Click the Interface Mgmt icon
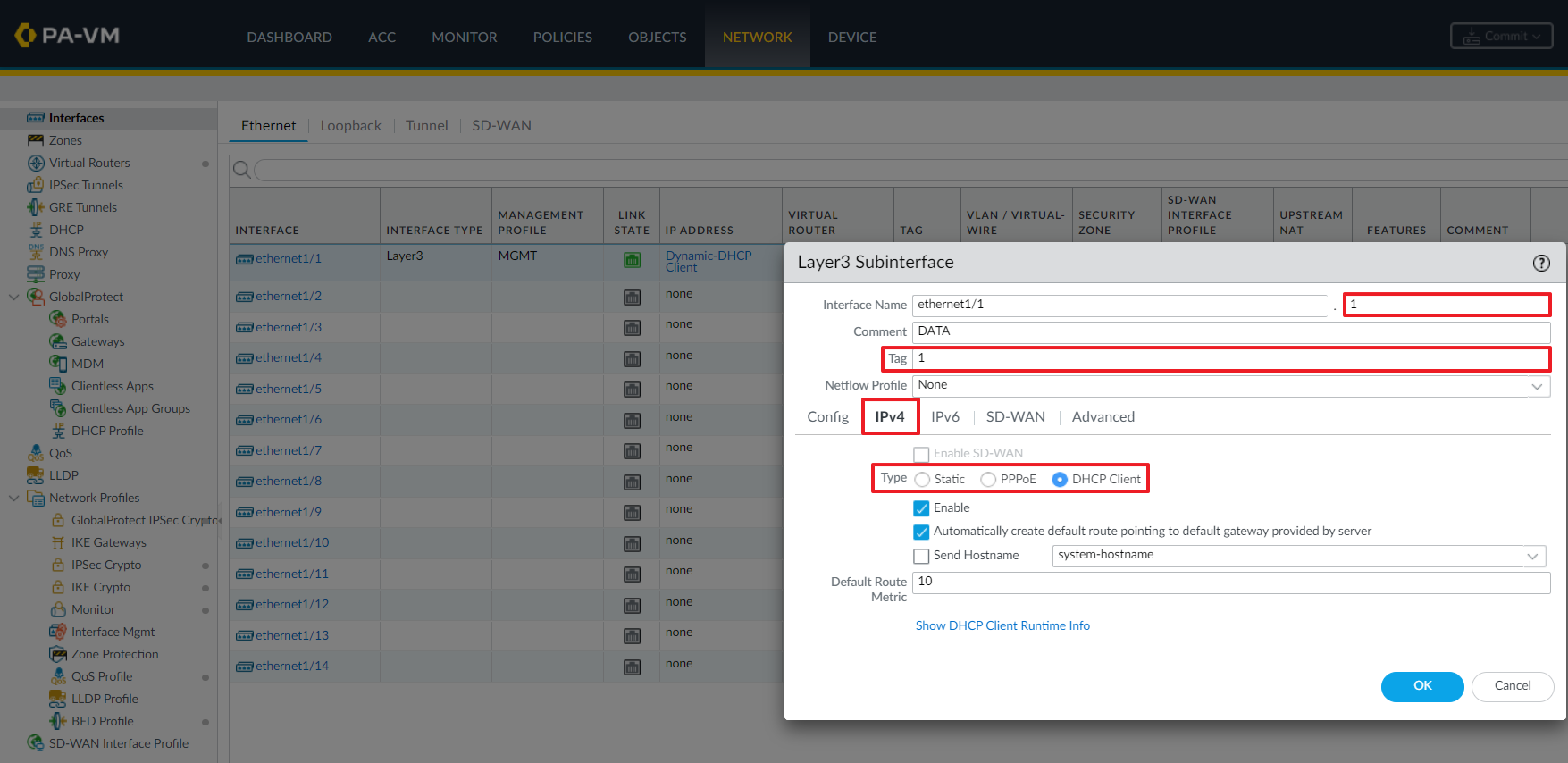Screen dimensions: 1568x763 click(x=58, y=632)
